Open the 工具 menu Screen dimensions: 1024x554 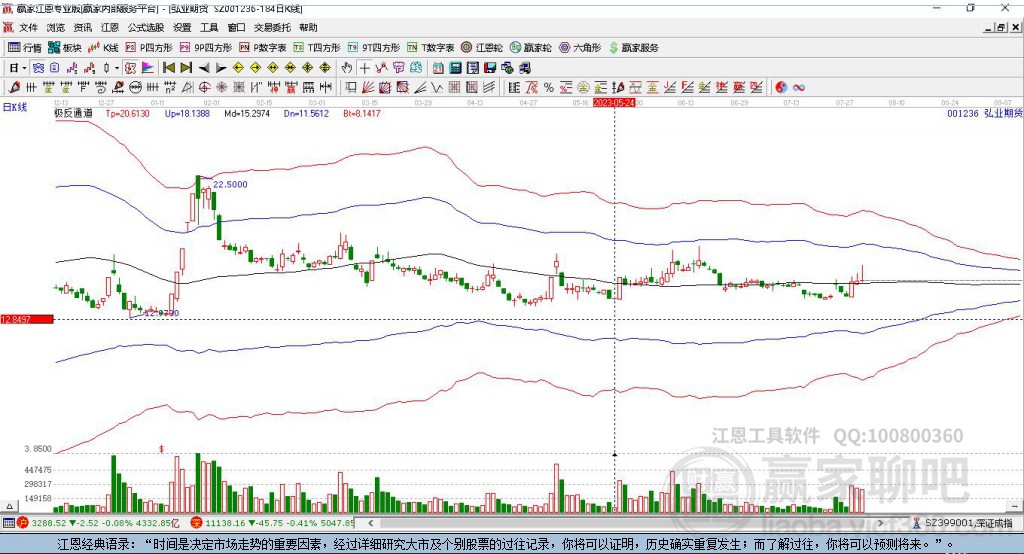tap(209, 27)
